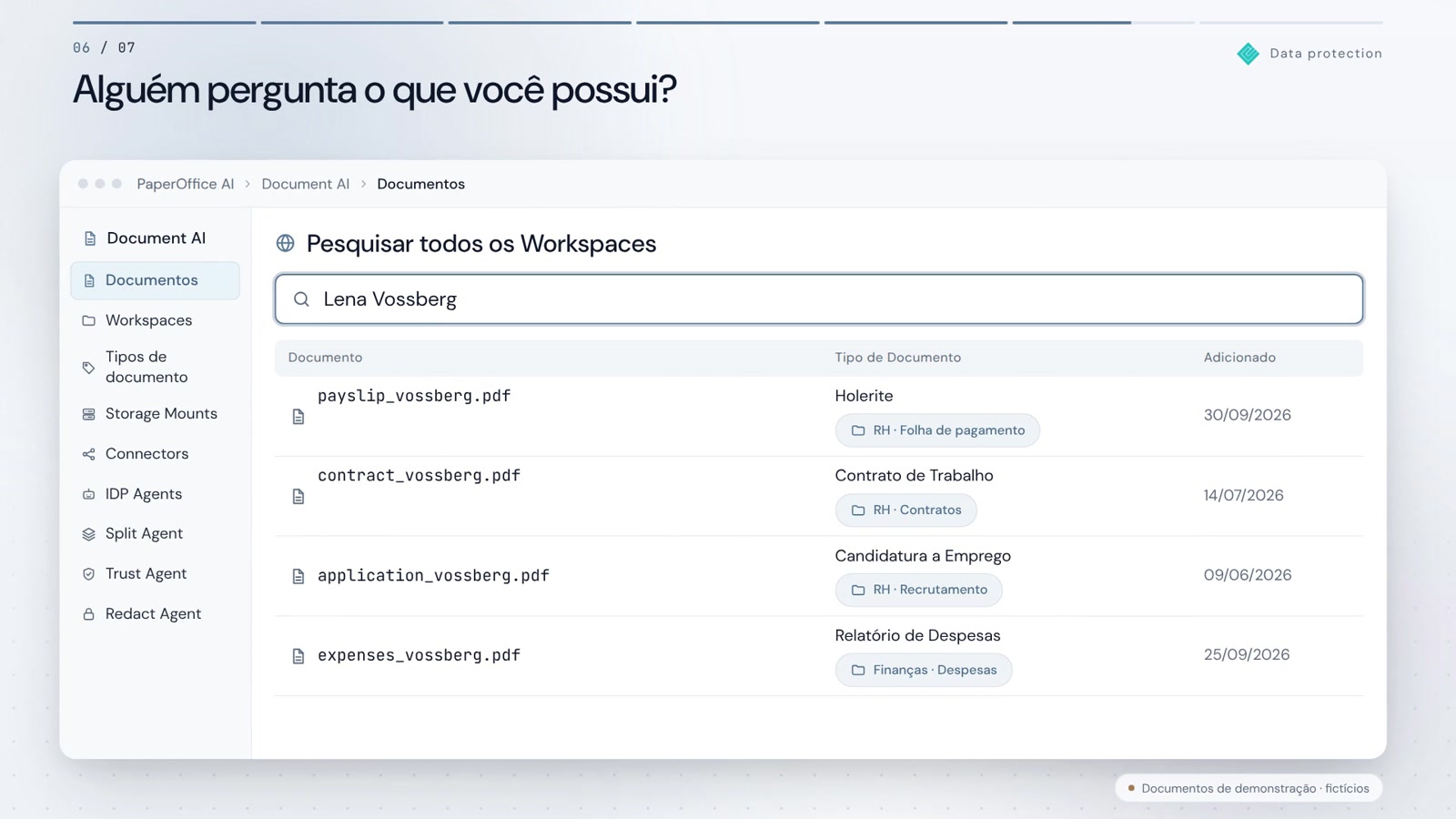Click the Split Agent layers icon
This screenshot has height=819, width=1456.
88,534
